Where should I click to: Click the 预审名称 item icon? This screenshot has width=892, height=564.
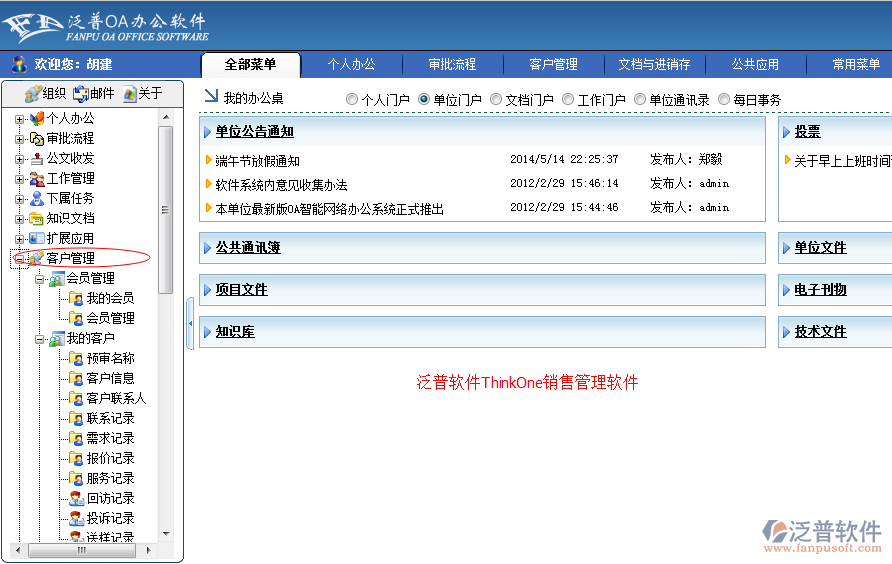76,359
